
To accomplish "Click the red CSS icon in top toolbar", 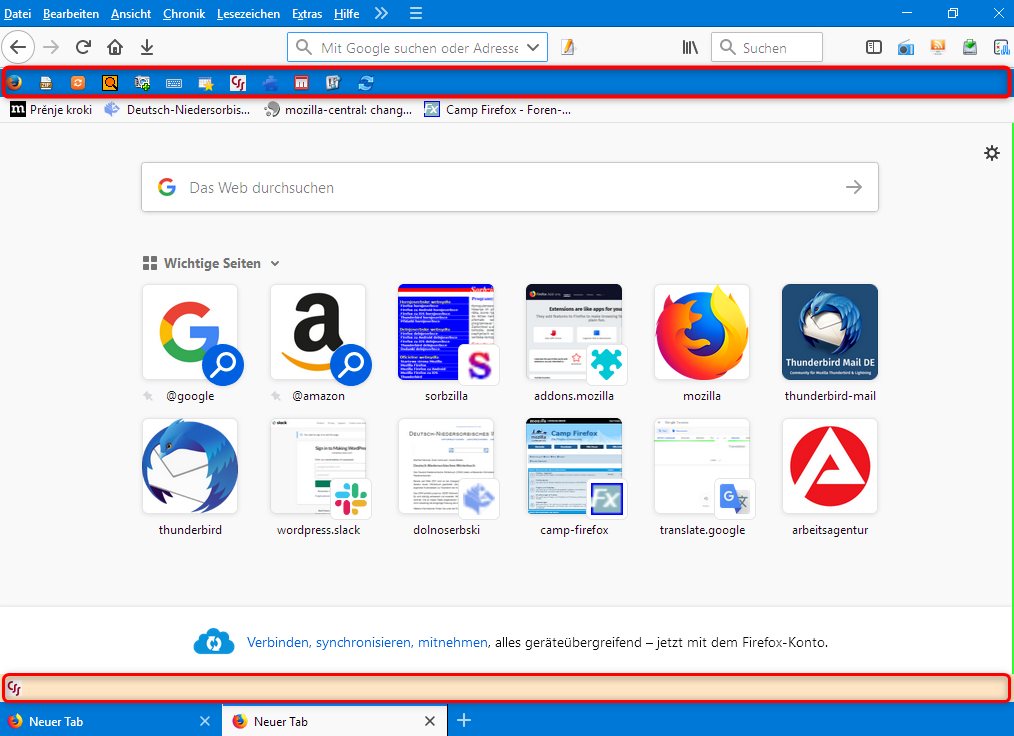I will [238, 83].
